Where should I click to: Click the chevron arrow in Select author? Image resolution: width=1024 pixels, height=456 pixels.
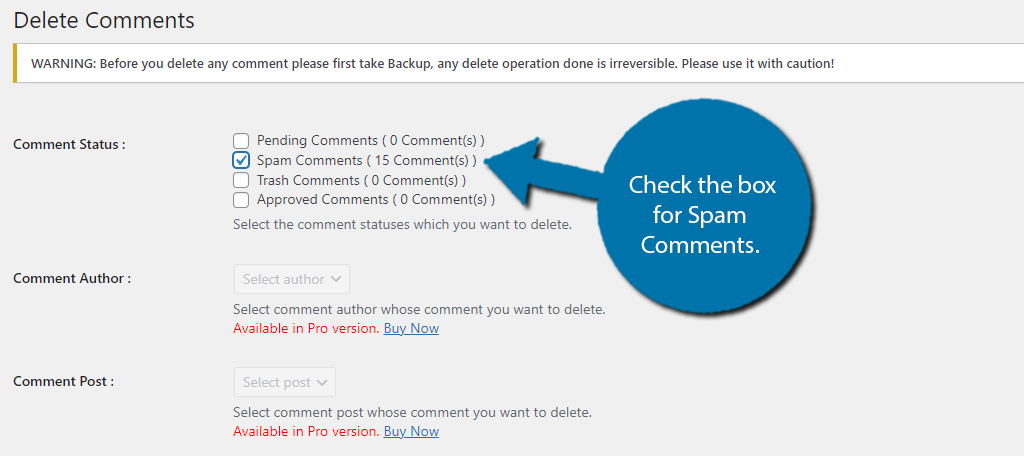pos(336,279)
